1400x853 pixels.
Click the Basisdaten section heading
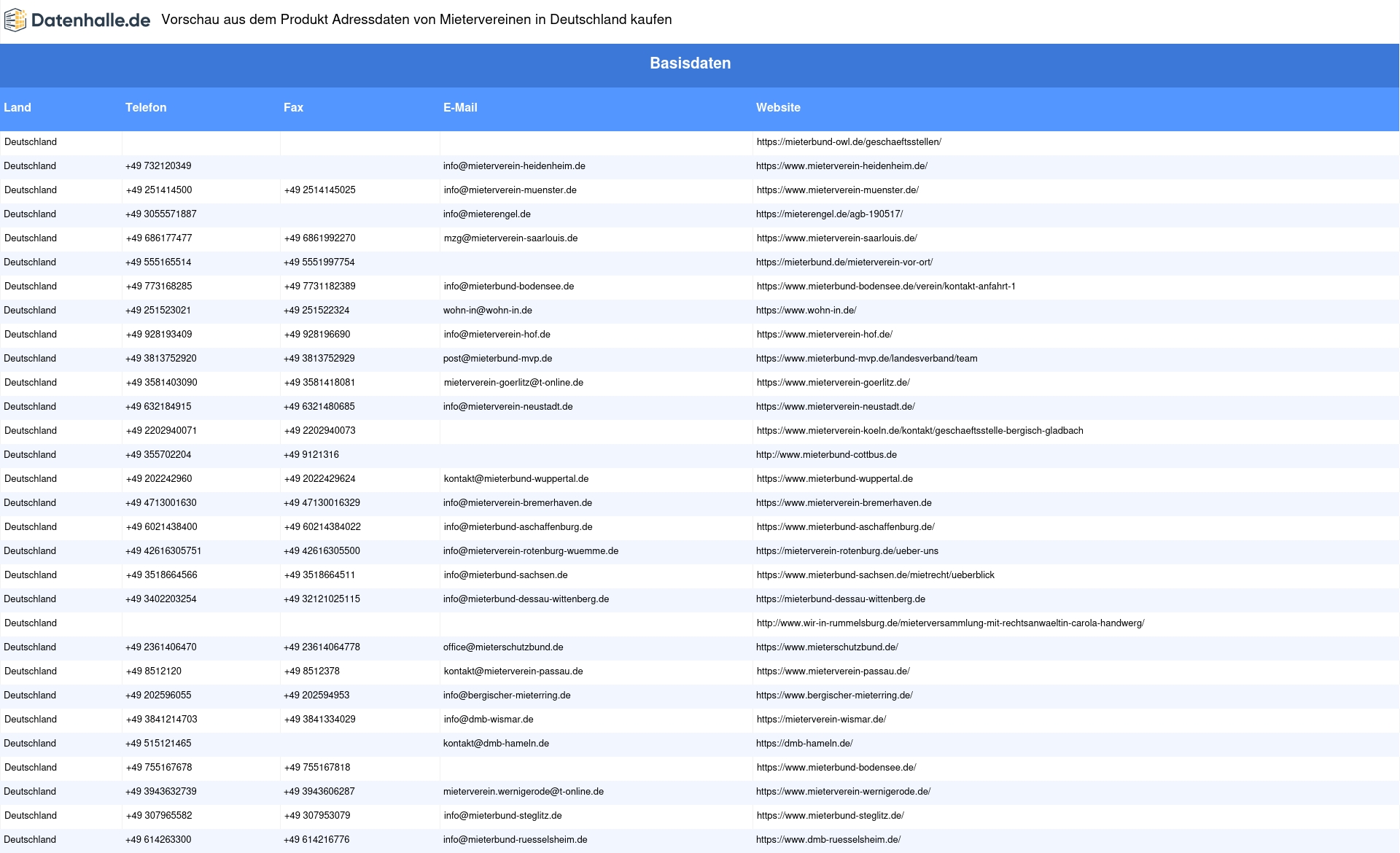(x=691, y=63)
